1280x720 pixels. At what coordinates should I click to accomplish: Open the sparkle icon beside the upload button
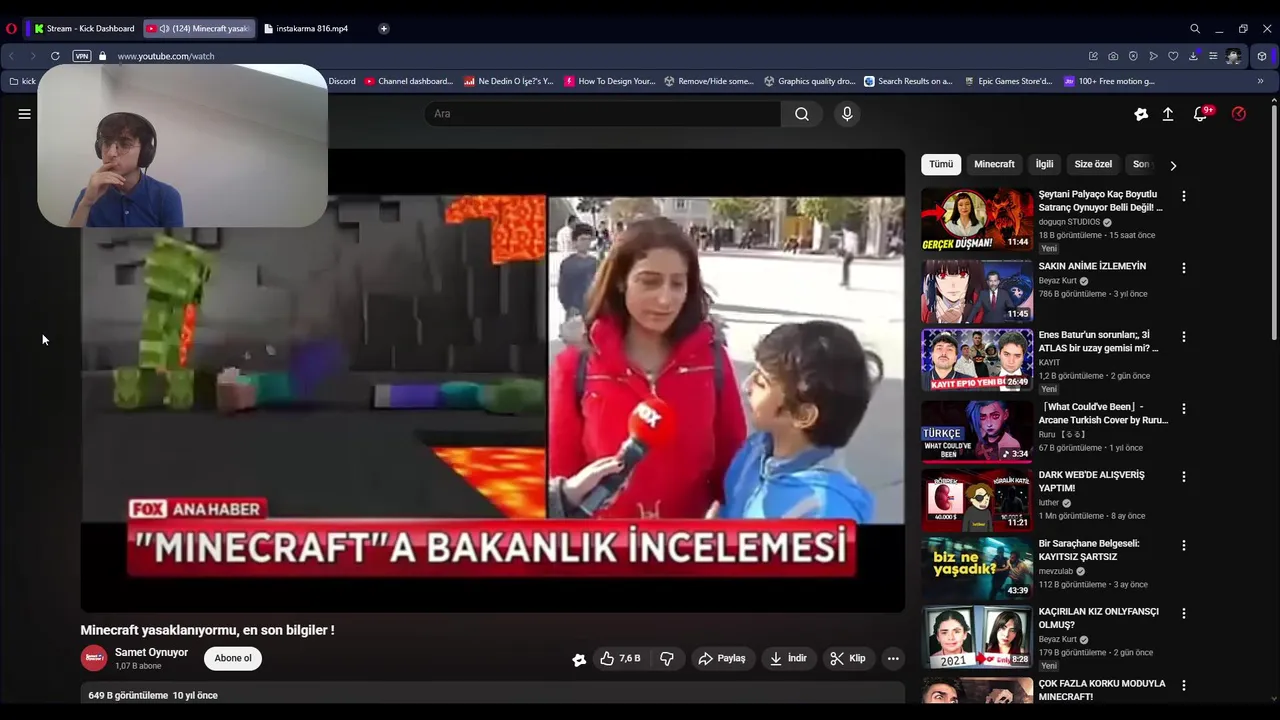click(1141, 114)
